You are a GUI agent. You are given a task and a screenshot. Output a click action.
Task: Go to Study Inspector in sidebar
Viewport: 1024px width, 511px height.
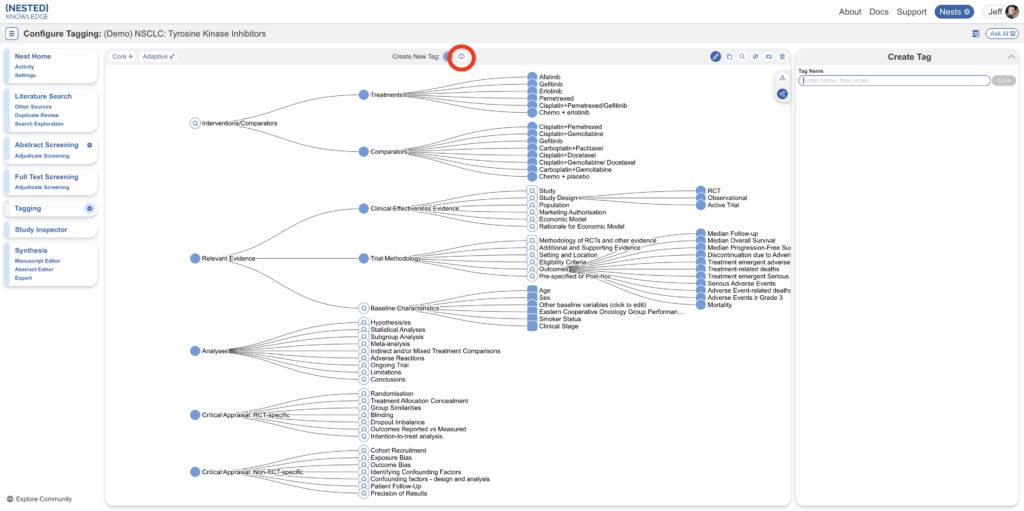point(41,230)
